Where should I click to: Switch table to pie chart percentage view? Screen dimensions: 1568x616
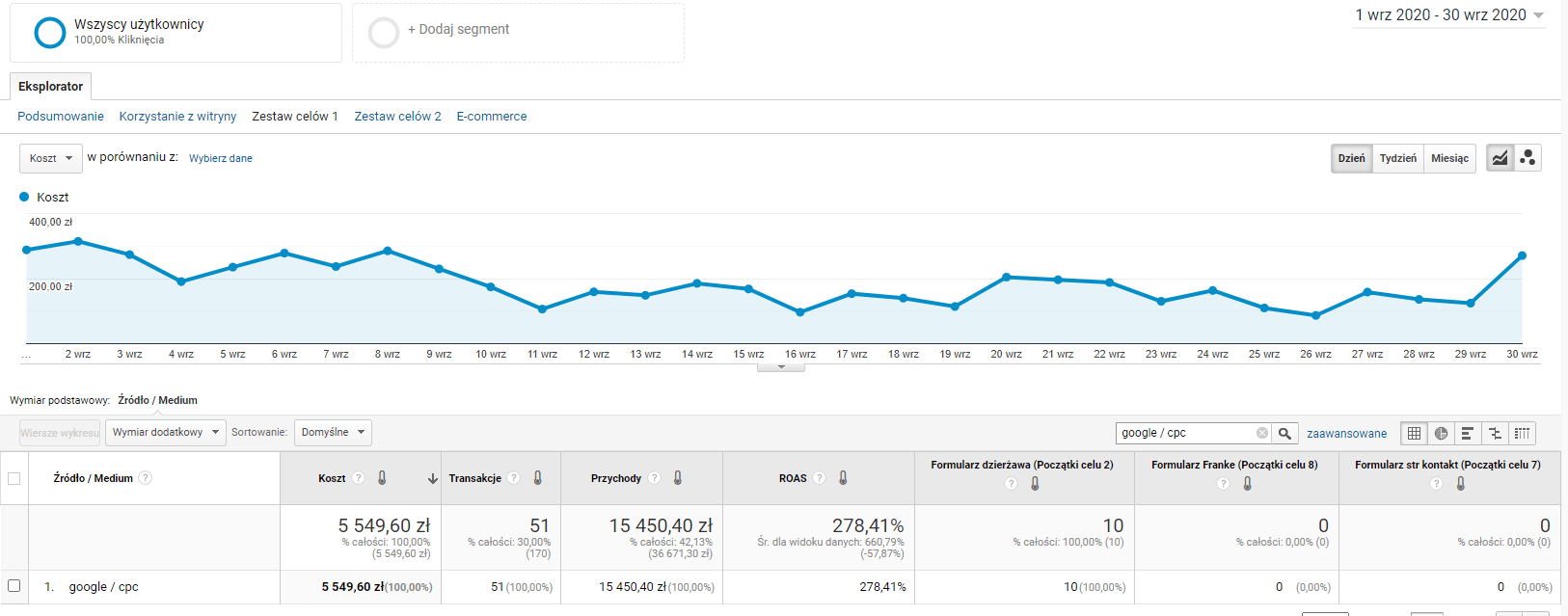pyautogui.click(x=1441, y=434)
